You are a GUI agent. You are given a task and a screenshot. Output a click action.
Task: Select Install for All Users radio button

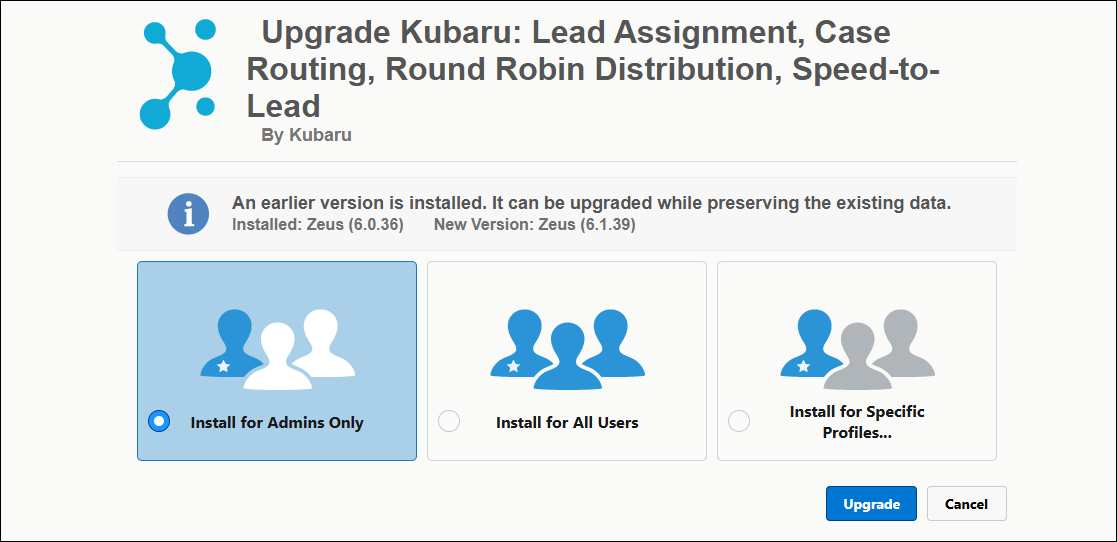(449, 421)
